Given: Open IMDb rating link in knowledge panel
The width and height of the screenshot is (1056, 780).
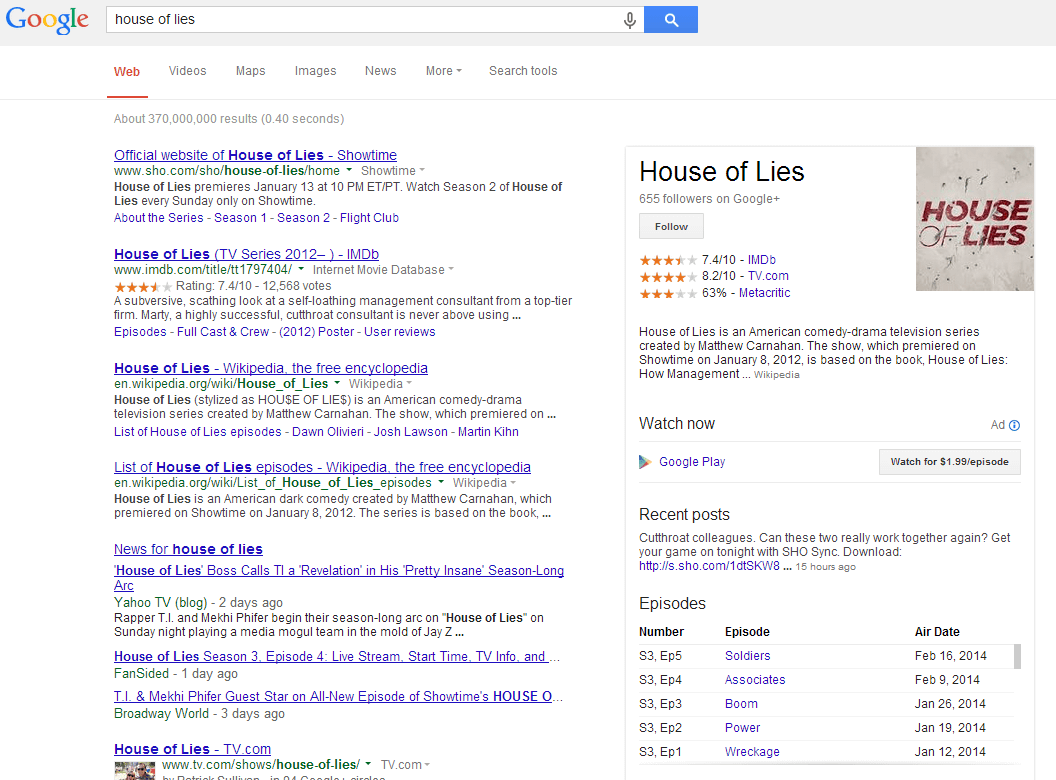Looking at the screenshot, I should [762, 259].
